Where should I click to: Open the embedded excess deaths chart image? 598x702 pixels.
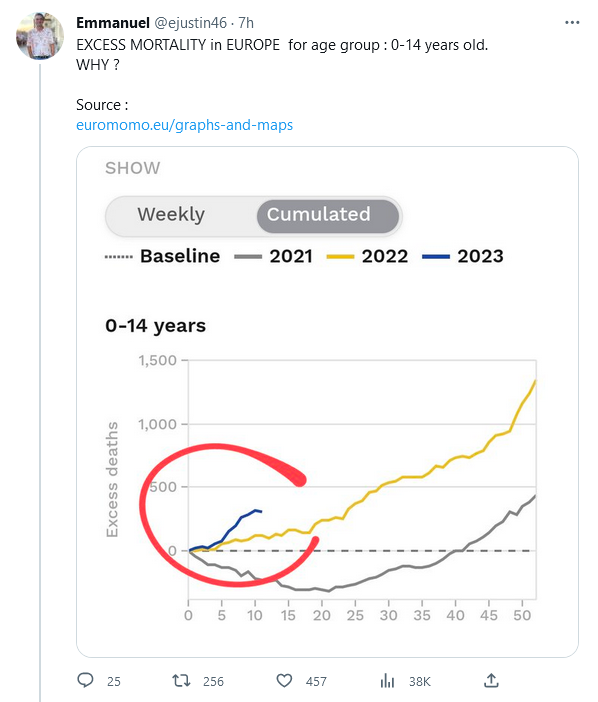327,402
